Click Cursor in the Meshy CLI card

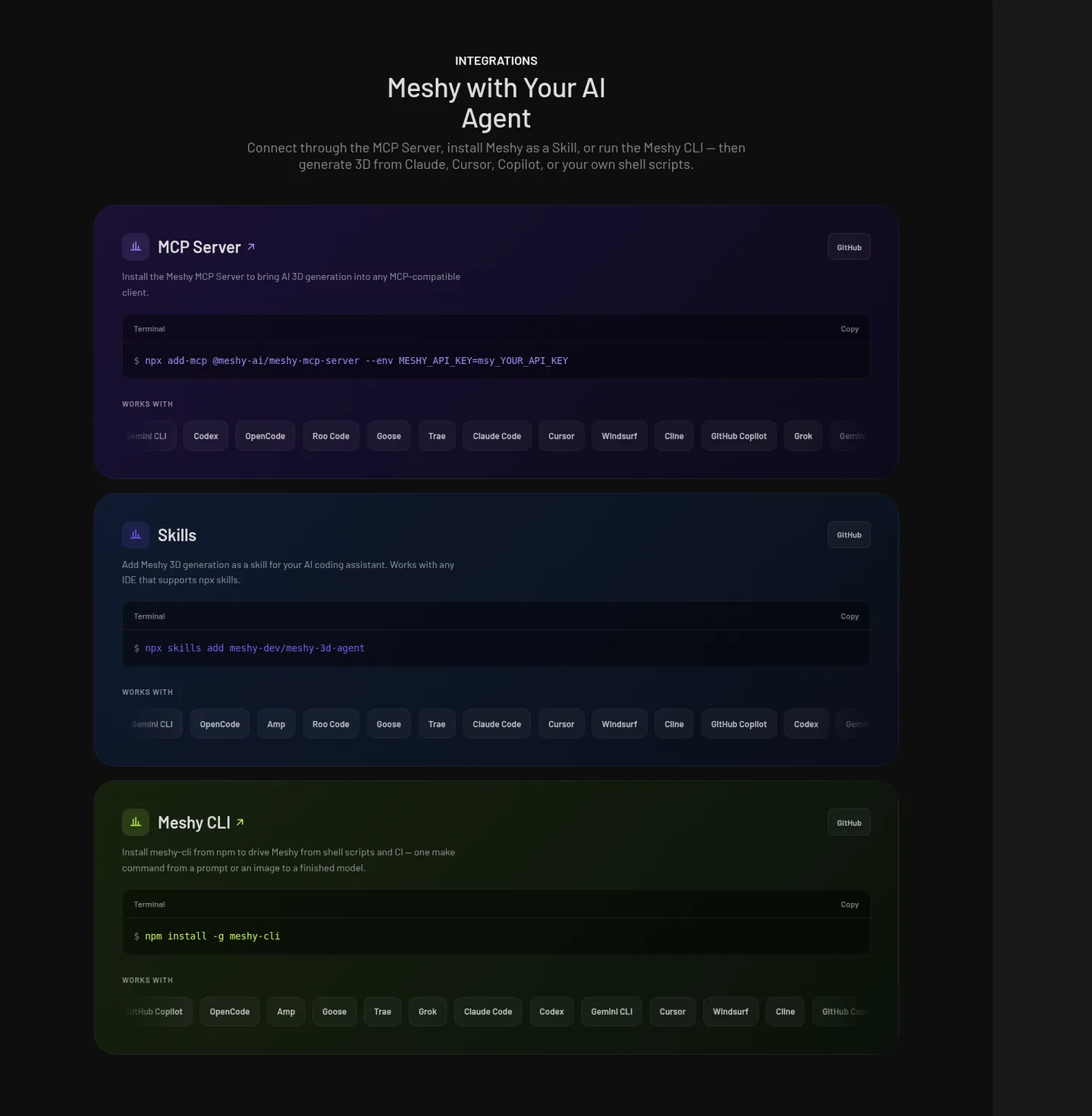point(673,1011)
